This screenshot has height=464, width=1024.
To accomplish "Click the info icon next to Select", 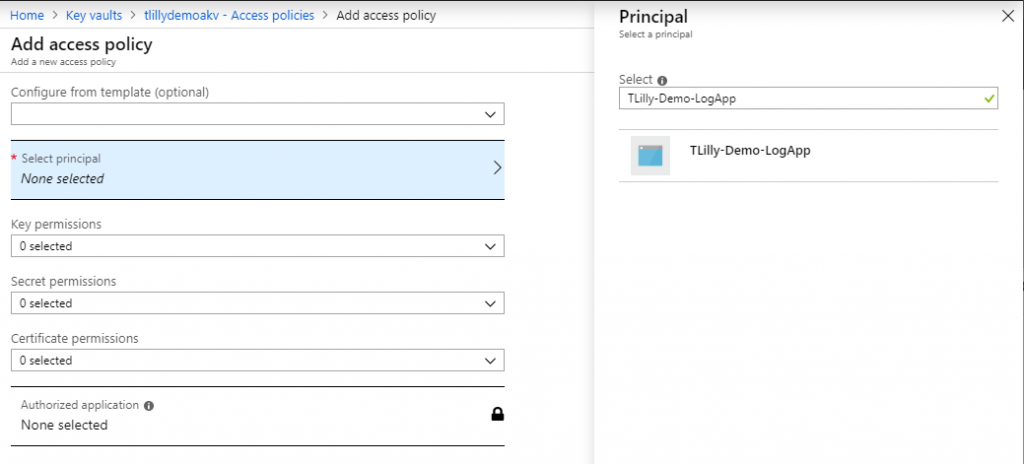I will tap(662, 80).
